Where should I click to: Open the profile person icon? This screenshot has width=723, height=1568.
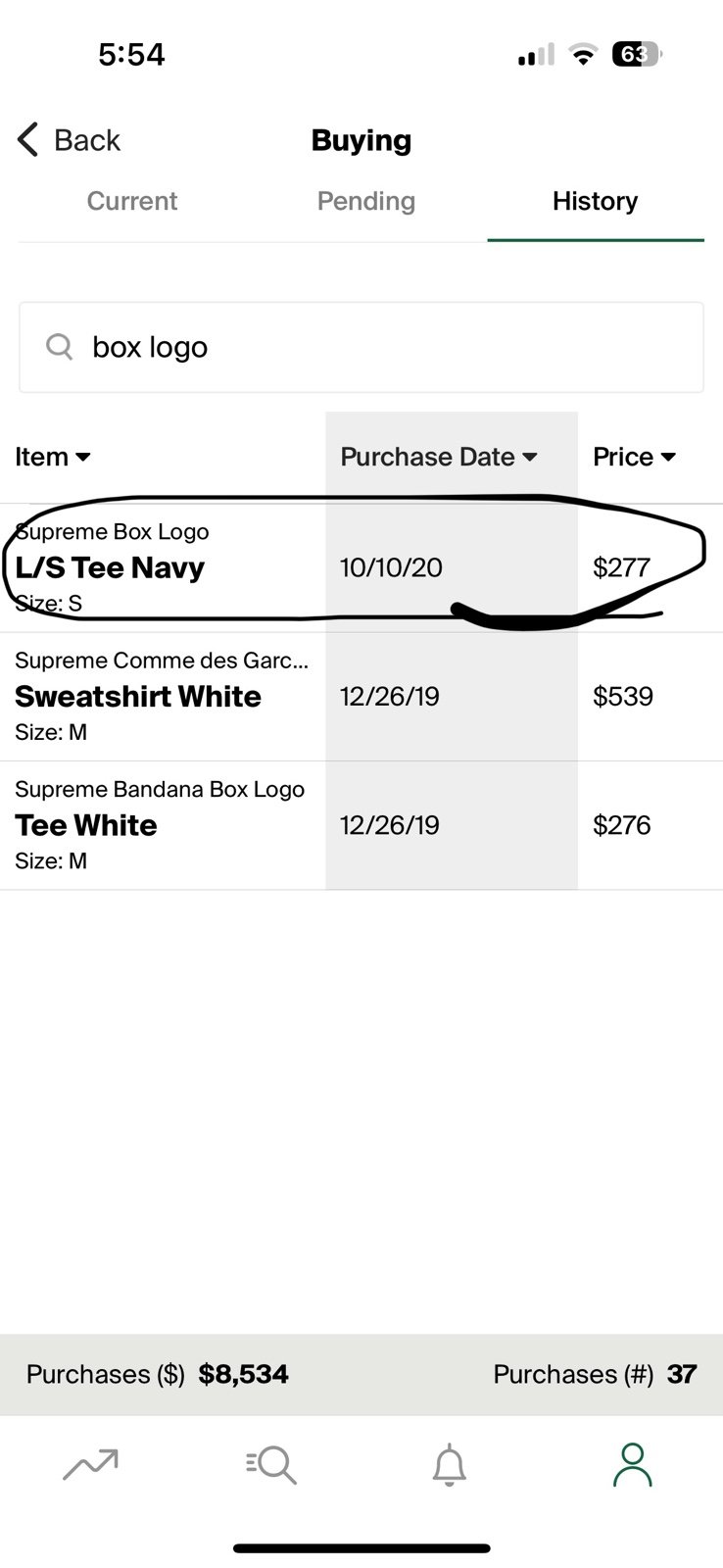click(x=632, y=1464)
